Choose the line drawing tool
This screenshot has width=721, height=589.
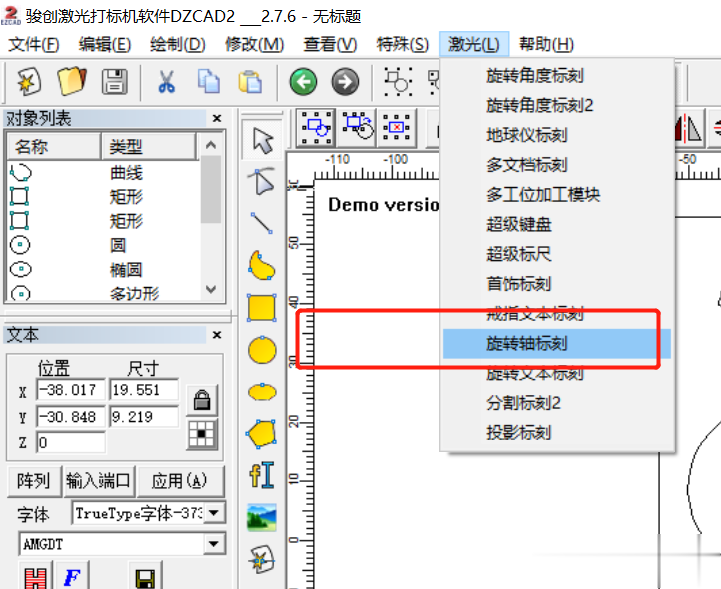(262, 223)
